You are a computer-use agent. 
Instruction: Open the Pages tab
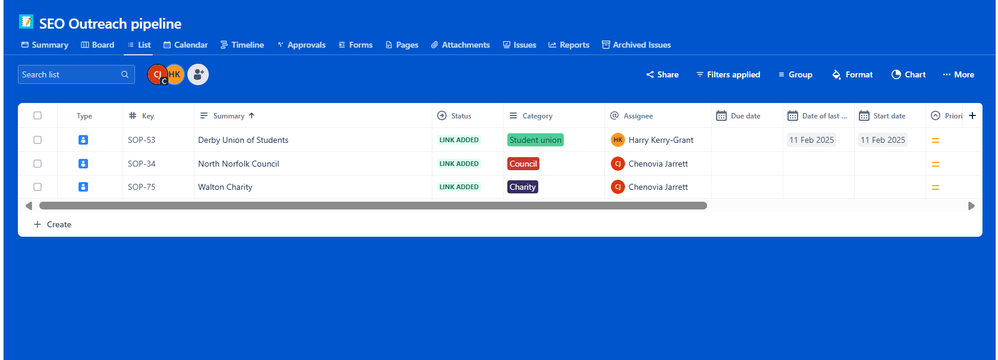click(402, 45)
